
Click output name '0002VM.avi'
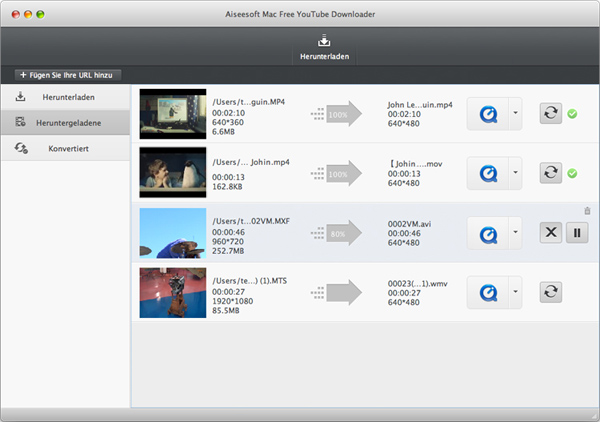click(409, 224)
